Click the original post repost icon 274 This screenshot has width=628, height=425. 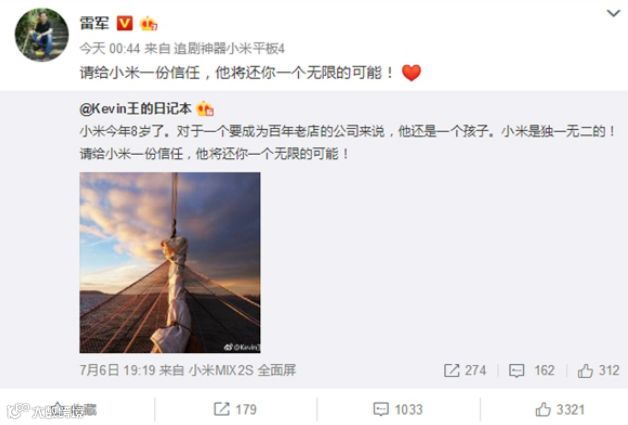click(465, 370)
